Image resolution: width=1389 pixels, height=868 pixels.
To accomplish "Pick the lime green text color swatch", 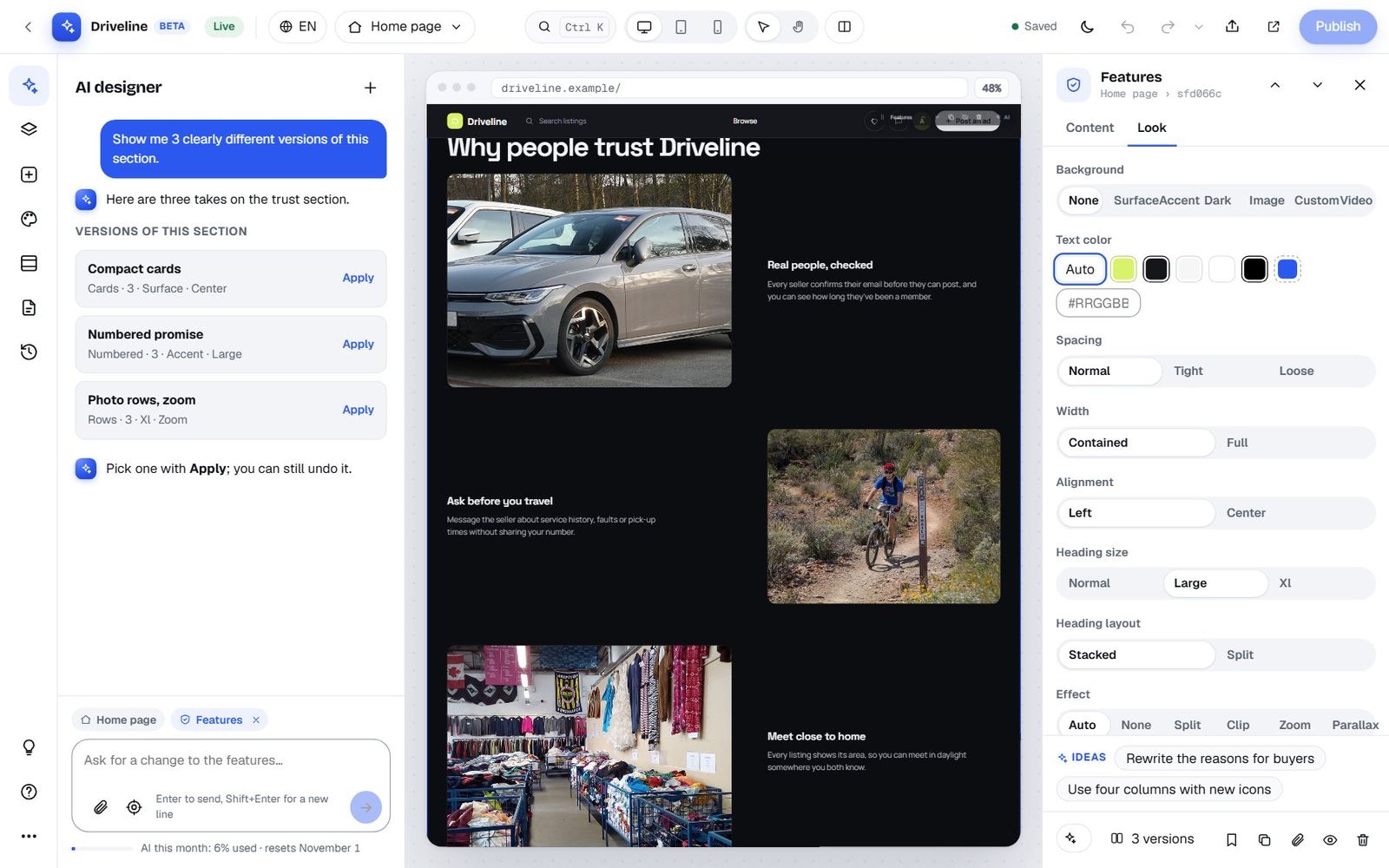I will 1123,269.
